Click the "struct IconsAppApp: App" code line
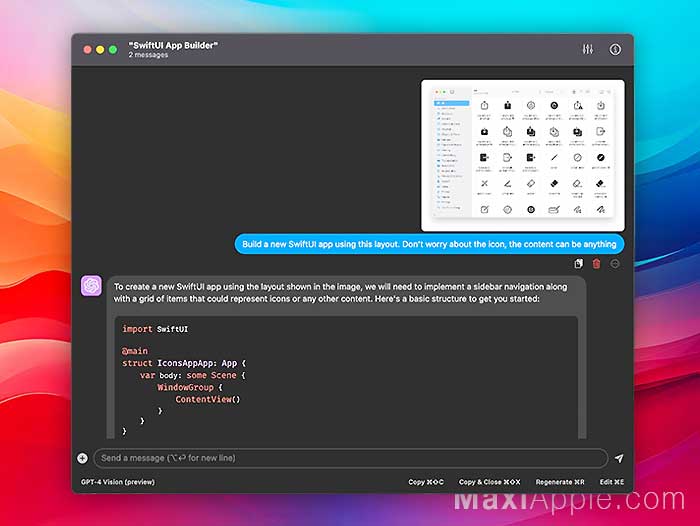Image resolution: width=700 pixels, height=526 pixels. (x=184, y=363)
